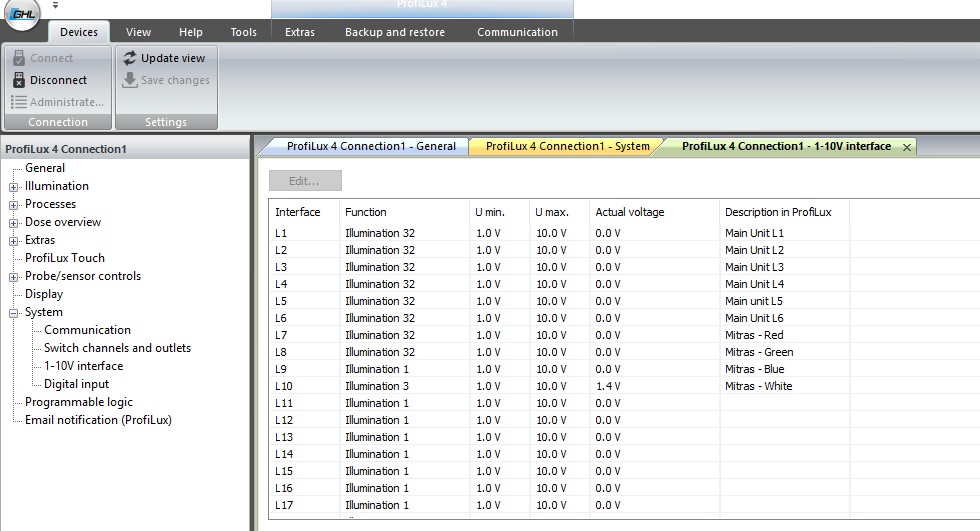Open the Help ribbon tab

point(191,32)
